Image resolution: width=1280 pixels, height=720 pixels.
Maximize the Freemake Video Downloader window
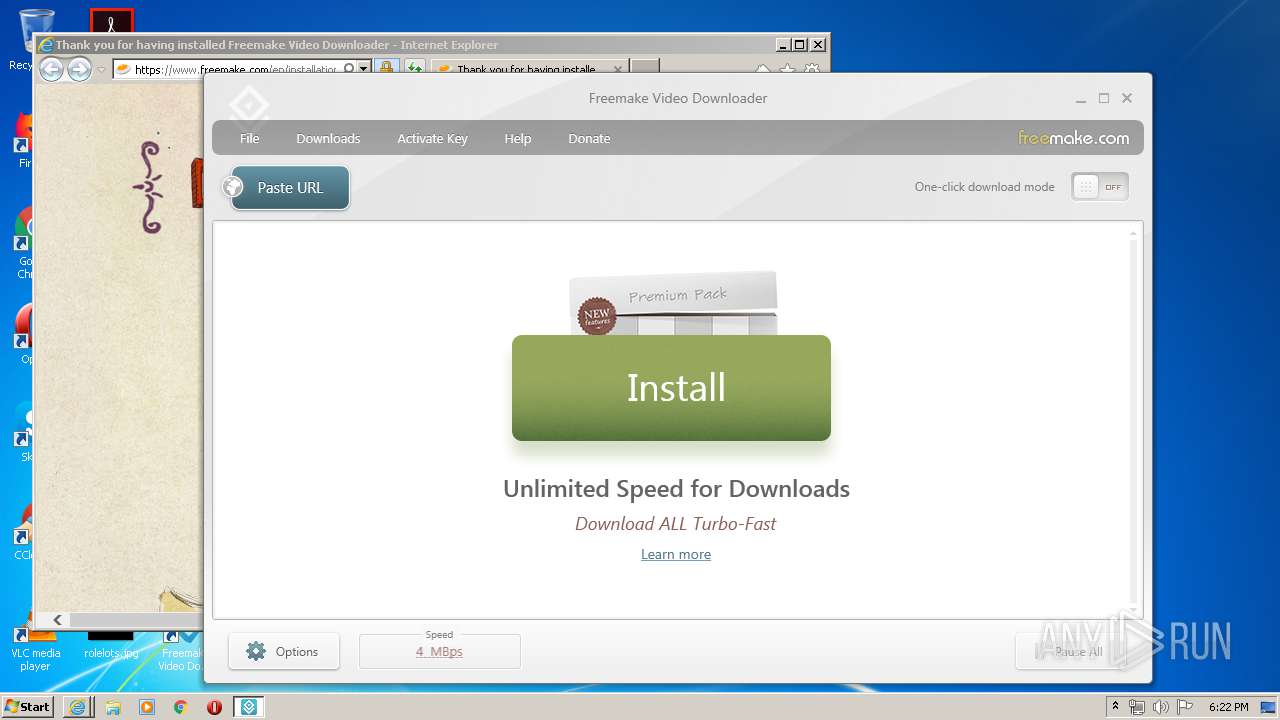pyautogui.click(x=1104, y=98)
